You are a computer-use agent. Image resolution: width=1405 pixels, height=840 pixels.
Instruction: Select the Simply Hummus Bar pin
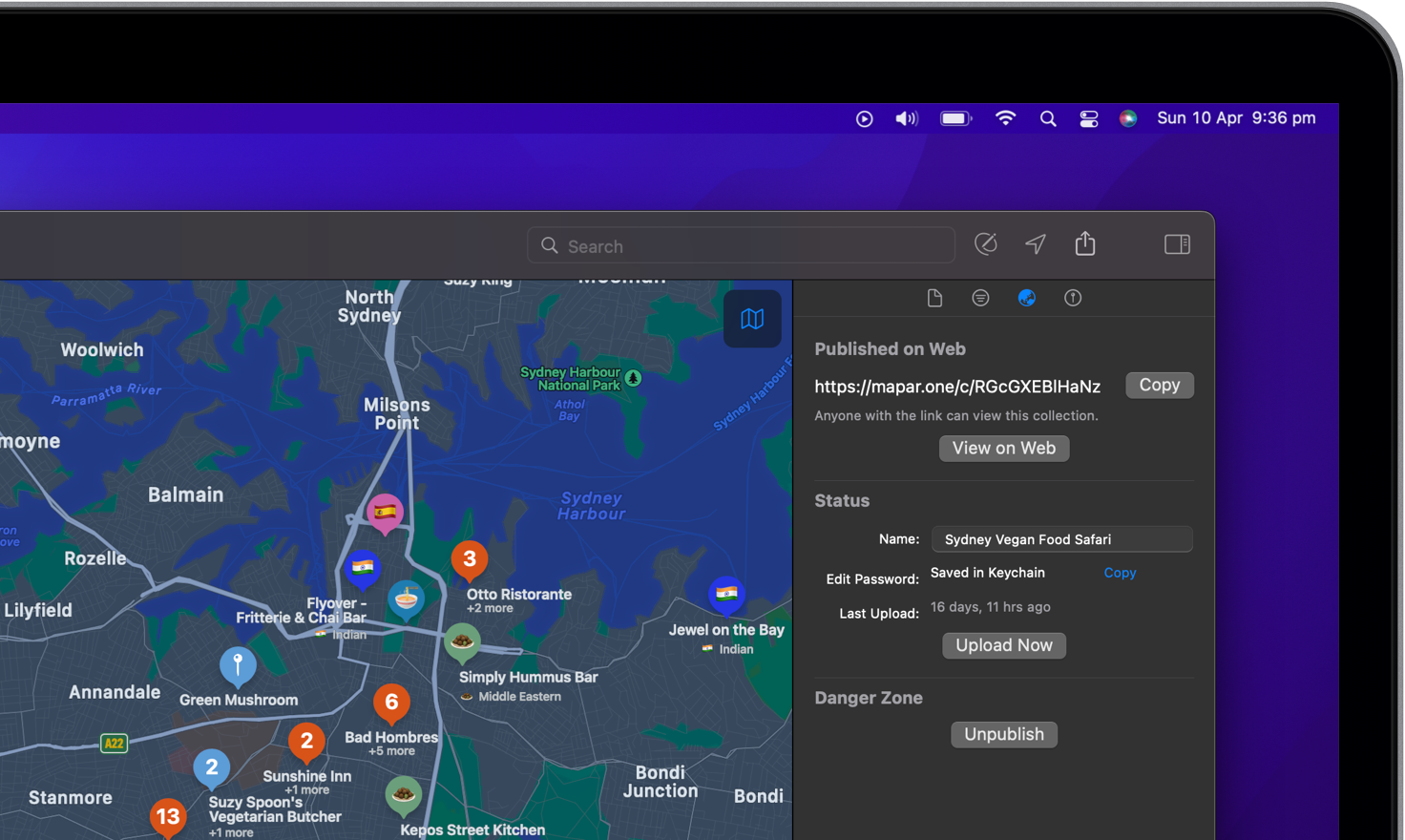[462, 642]
